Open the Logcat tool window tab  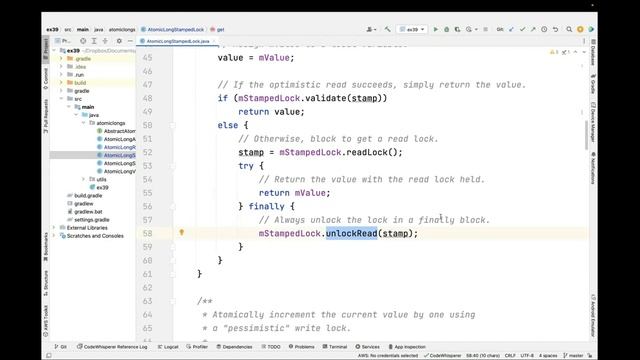[168, 347]
